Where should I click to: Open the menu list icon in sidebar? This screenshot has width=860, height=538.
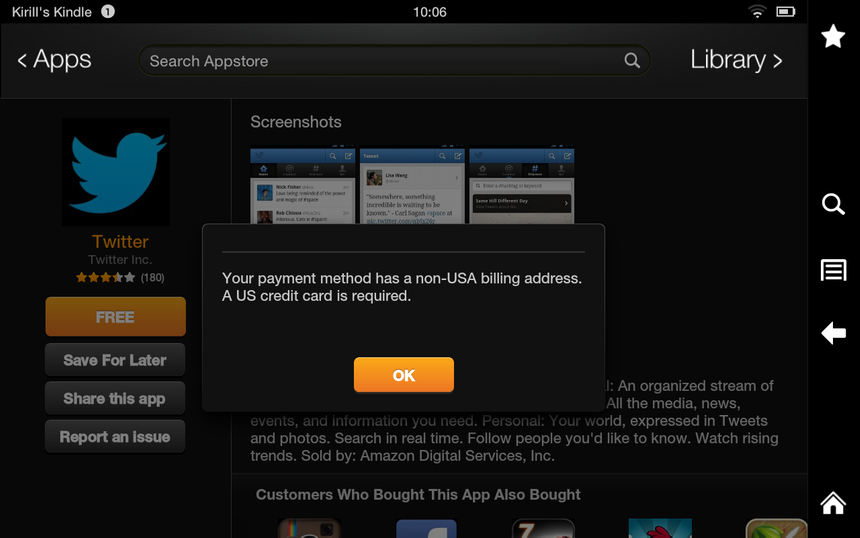(833, 270)
